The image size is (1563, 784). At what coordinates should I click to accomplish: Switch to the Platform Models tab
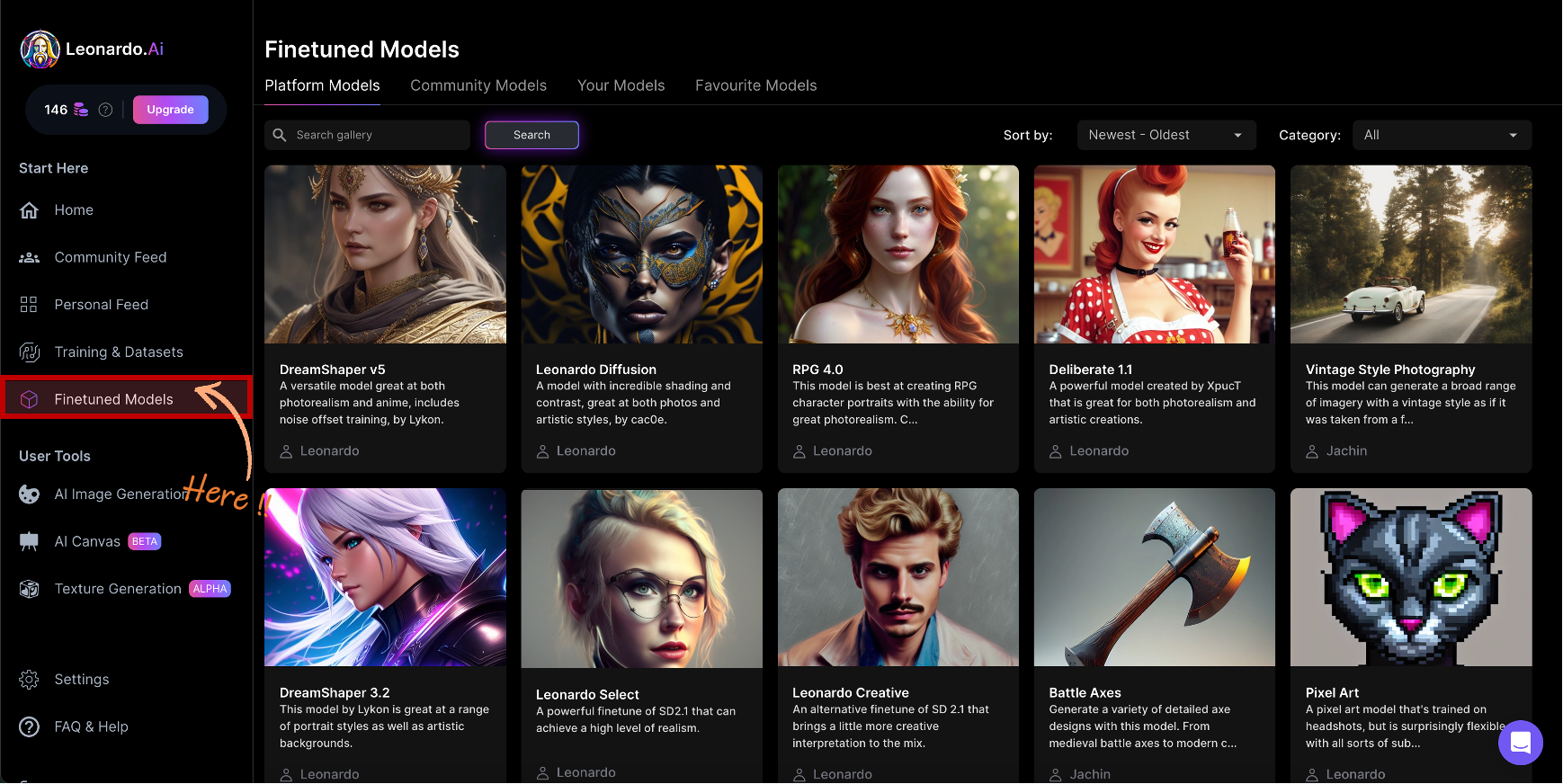point(322,85)
